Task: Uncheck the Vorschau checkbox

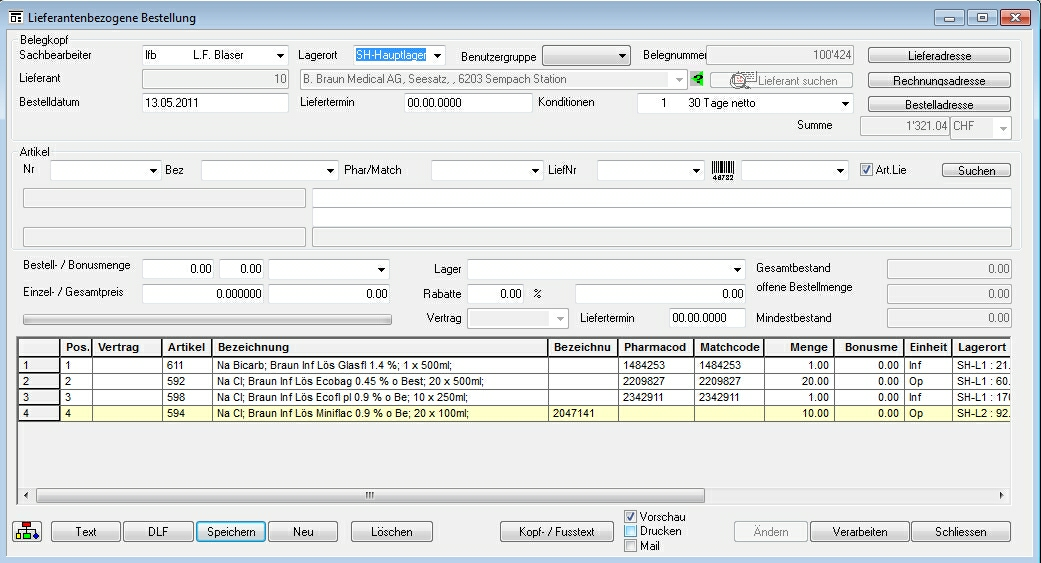Action: pyautogui.click(x=630, y=517)
